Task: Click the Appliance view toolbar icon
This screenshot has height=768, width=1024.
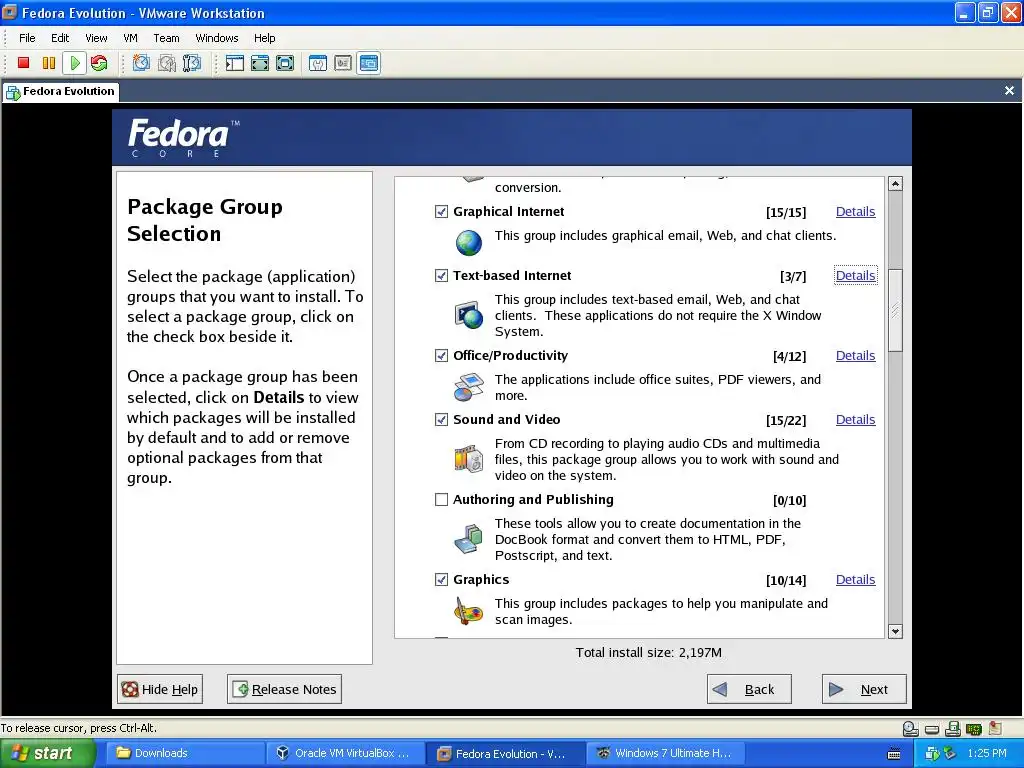Action: [x=343, y=63]
